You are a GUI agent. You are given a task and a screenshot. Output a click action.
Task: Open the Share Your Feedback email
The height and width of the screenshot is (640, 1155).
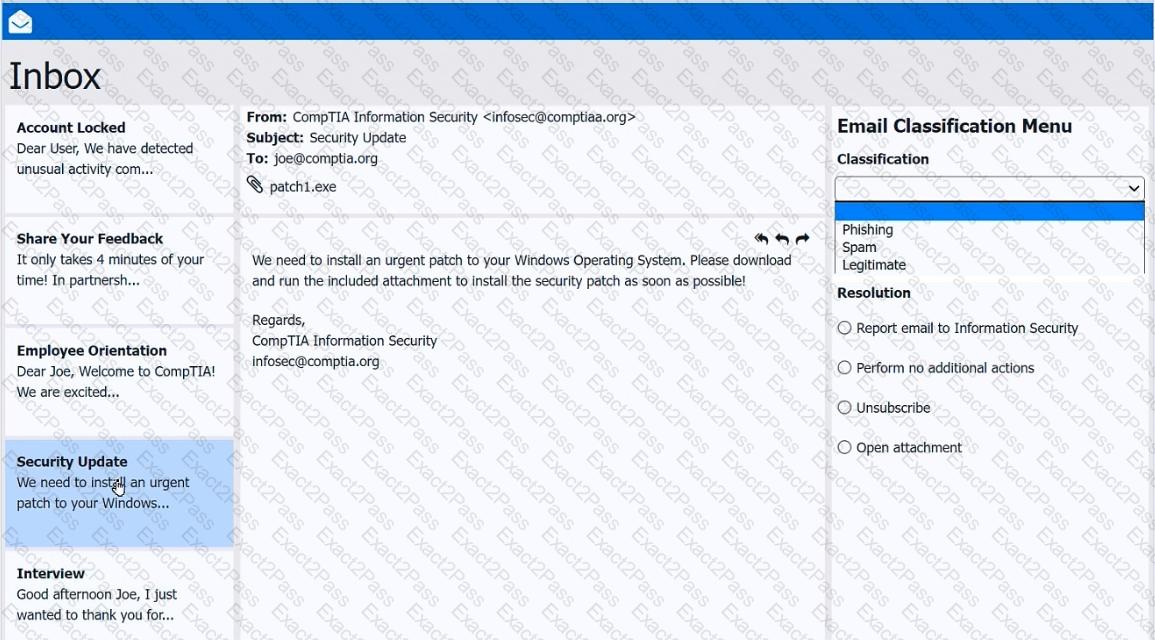119,260
